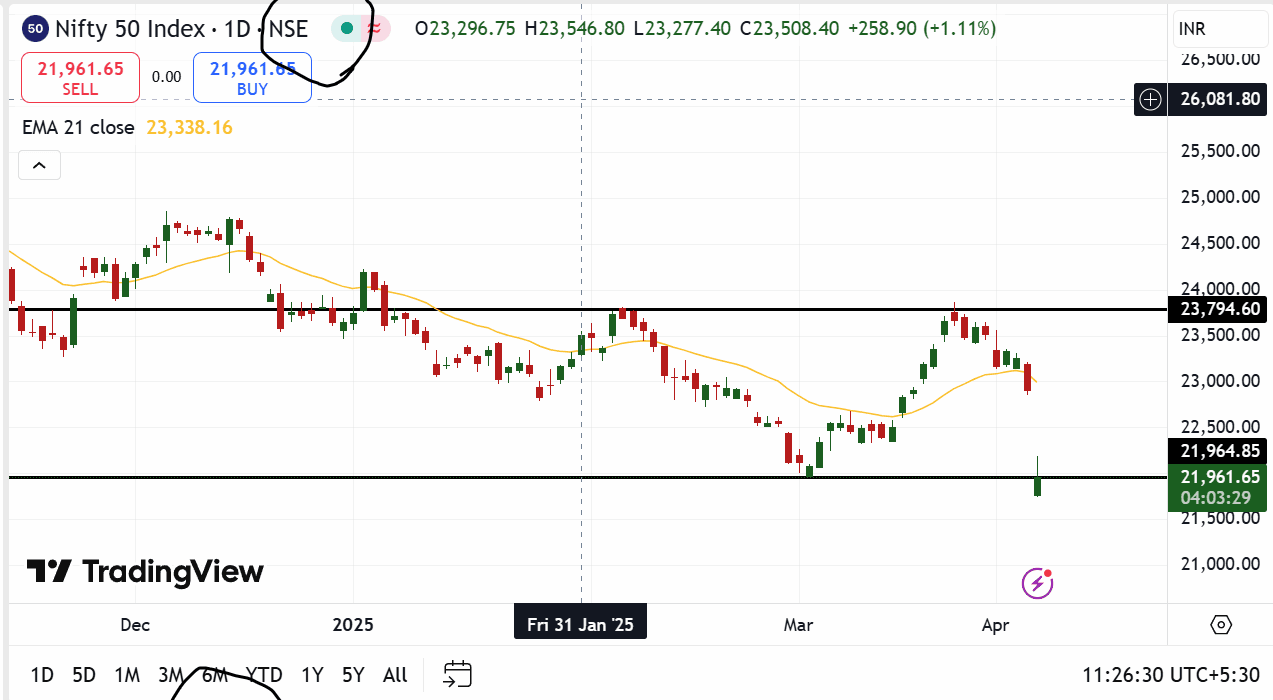Select the 5D time range
1273x700 pixels.
point(84,675)
